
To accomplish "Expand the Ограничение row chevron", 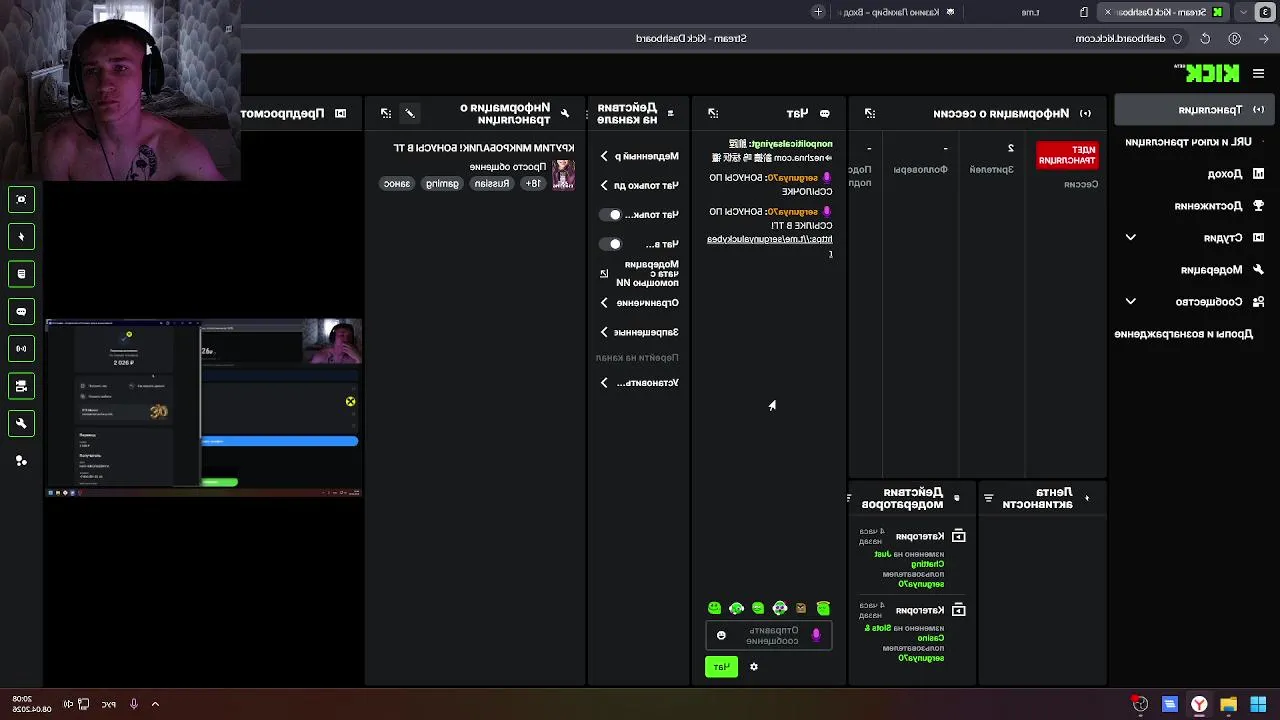I will click(x=604, y=302).
